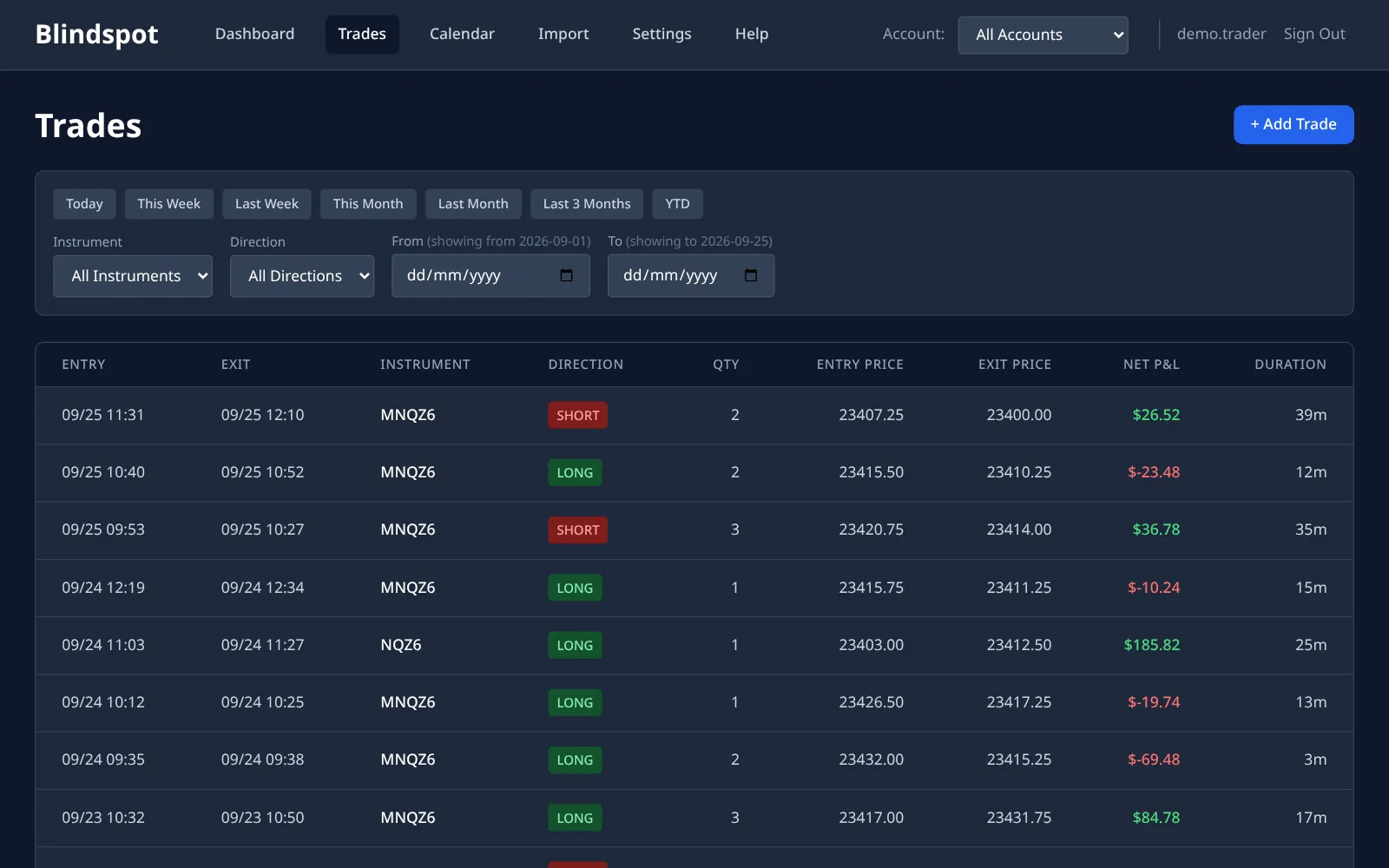This screenshot has width=1389, height=868.
Task: Click the $-69.48 net P&L value
Action: point(1154,759)
